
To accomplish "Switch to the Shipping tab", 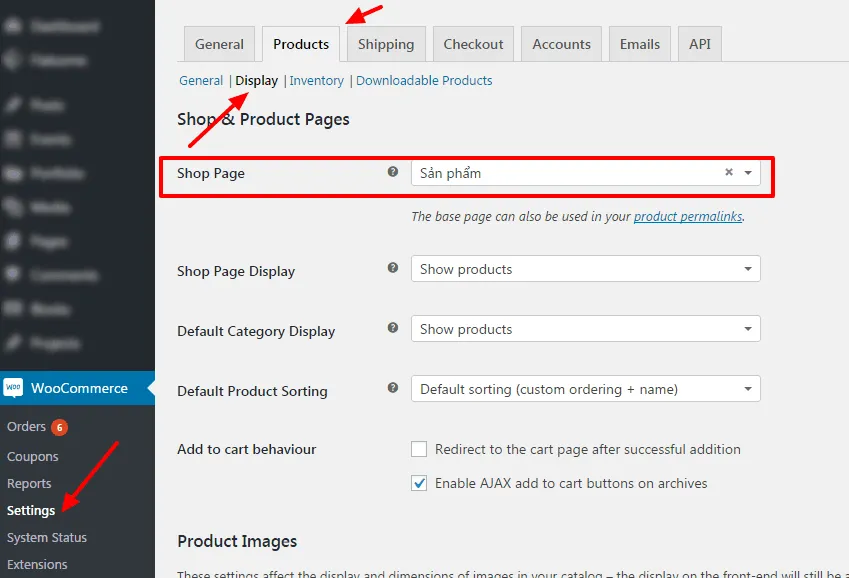I will pos(386,44).
